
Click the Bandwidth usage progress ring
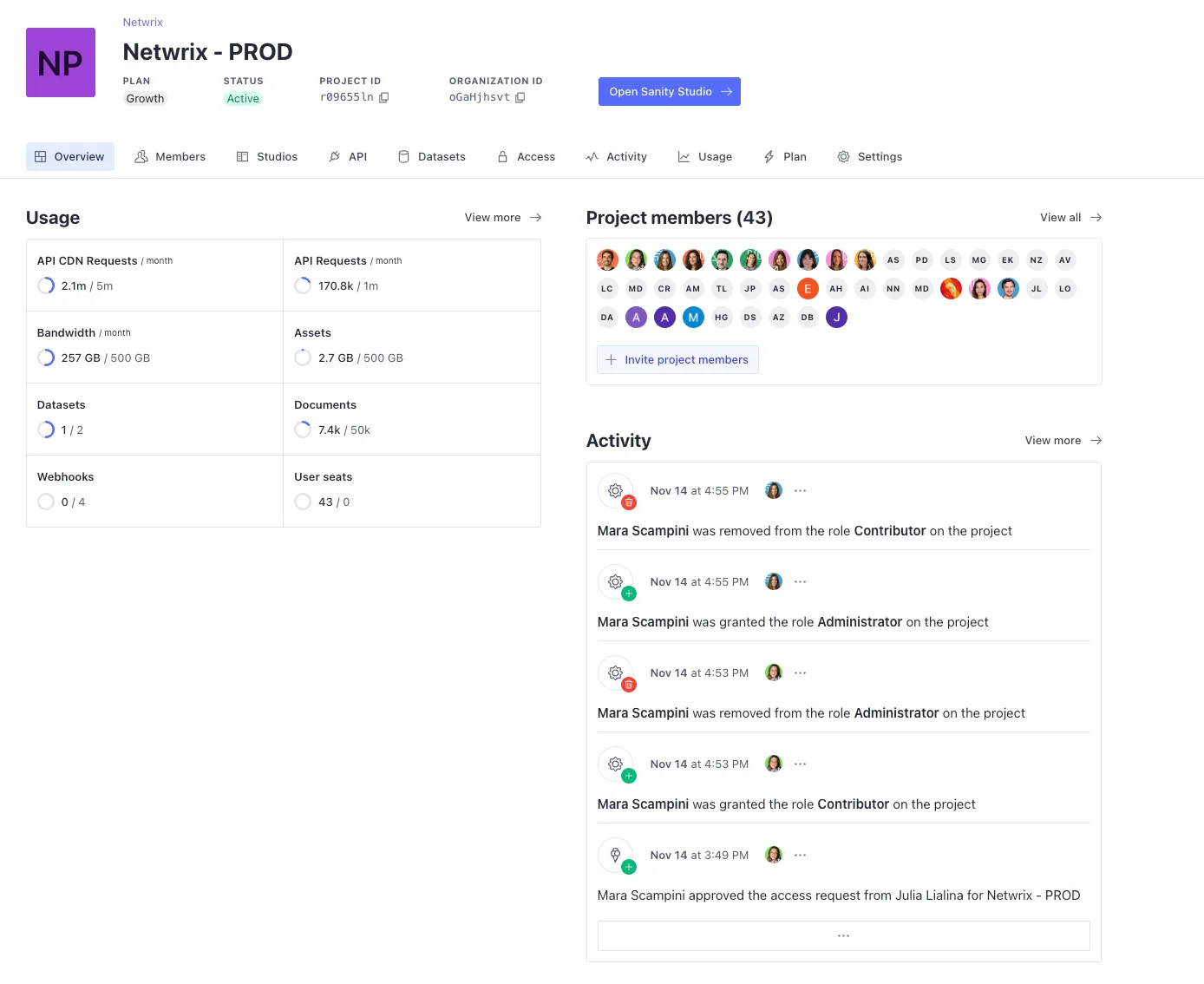[x=46, y=358]
